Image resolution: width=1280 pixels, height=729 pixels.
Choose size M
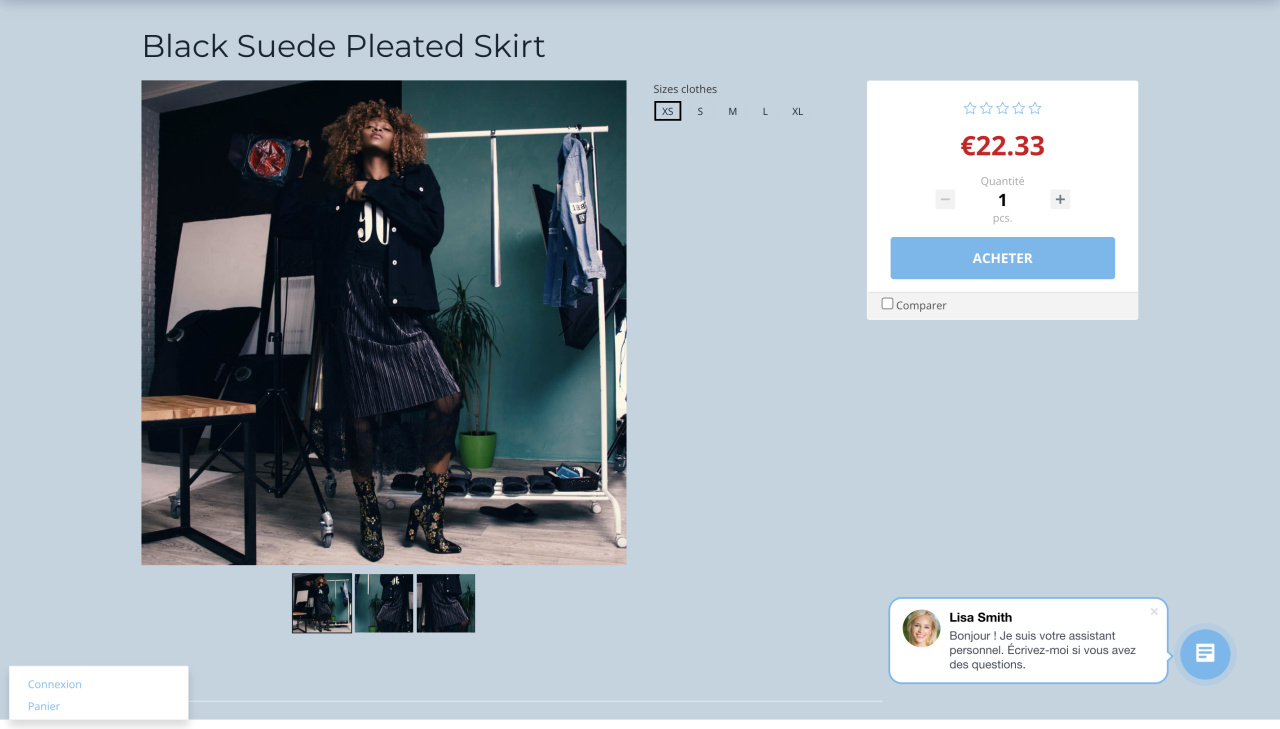(733, 111)
